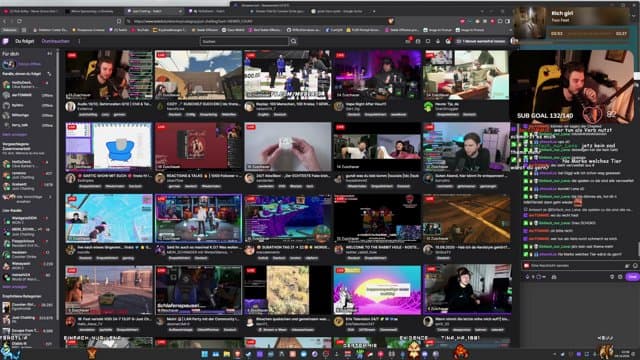Open 'REACTIONS & TALKS' stream title
The width and height of the screenshot is (640, 360).
[203, 176]
